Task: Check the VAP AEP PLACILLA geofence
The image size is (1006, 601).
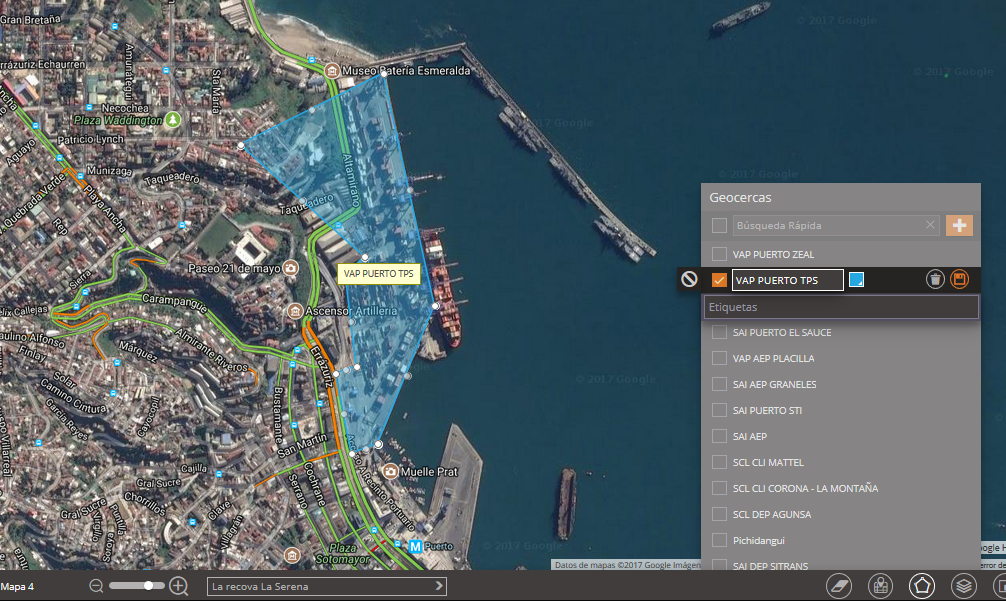Action: click(x=719, y=358)
